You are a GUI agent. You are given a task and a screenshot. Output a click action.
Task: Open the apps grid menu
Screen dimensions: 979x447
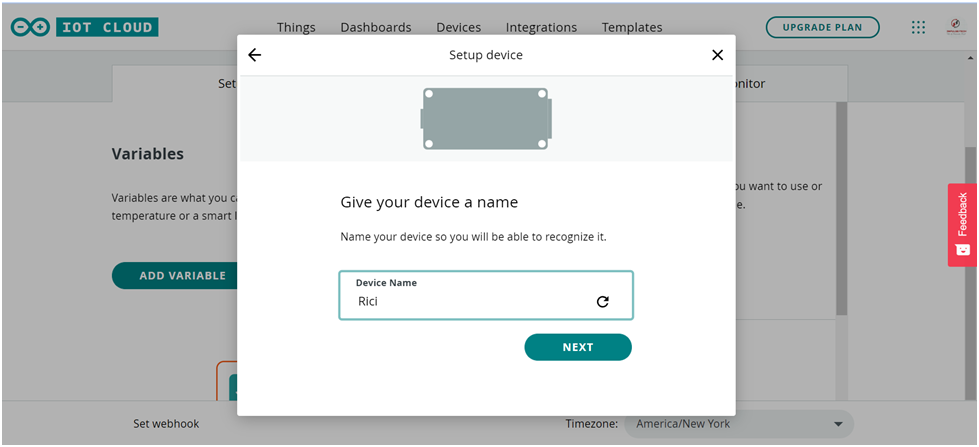pyautogui.click(x=918, y=27)
